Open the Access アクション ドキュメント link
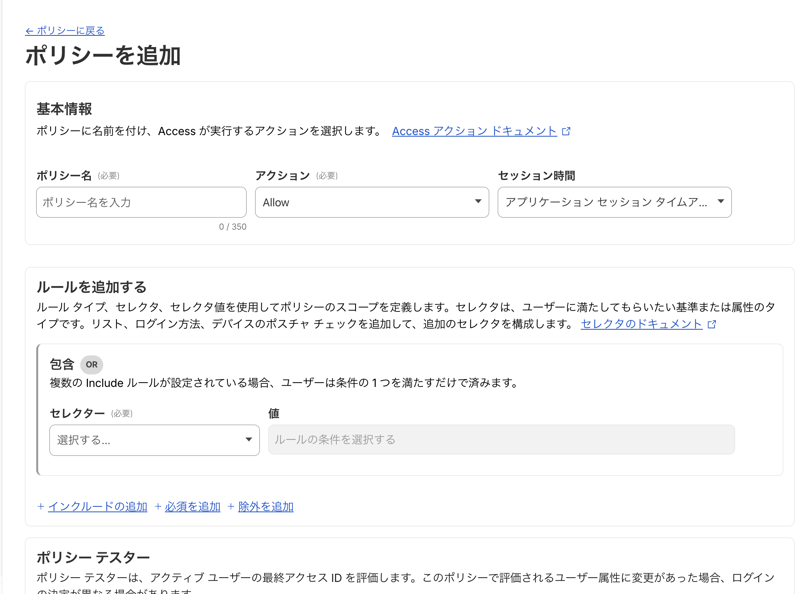 (472, 131)
